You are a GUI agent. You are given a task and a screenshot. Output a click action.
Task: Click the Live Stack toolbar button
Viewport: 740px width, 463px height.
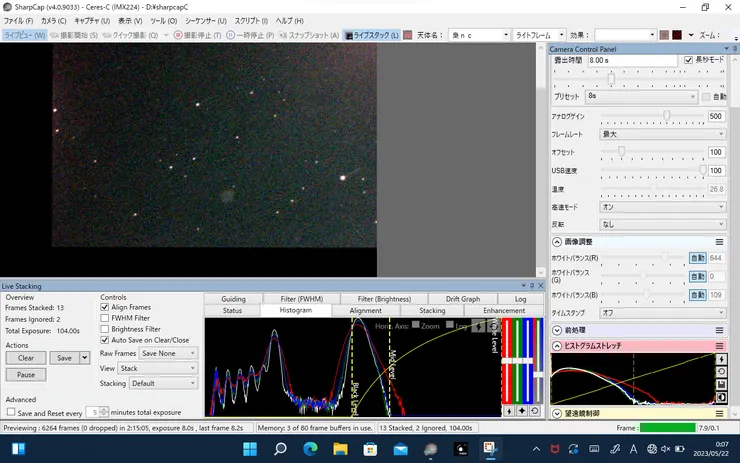point(371,35)
